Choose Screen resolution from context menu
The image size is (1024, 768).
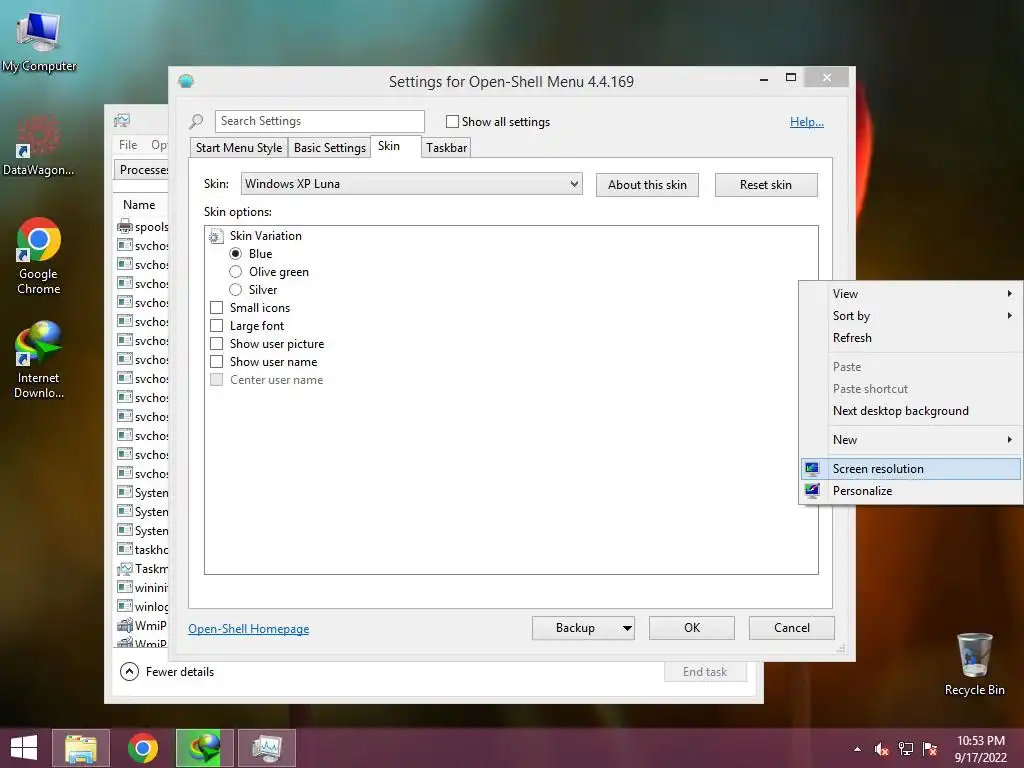tap(912, 469)
